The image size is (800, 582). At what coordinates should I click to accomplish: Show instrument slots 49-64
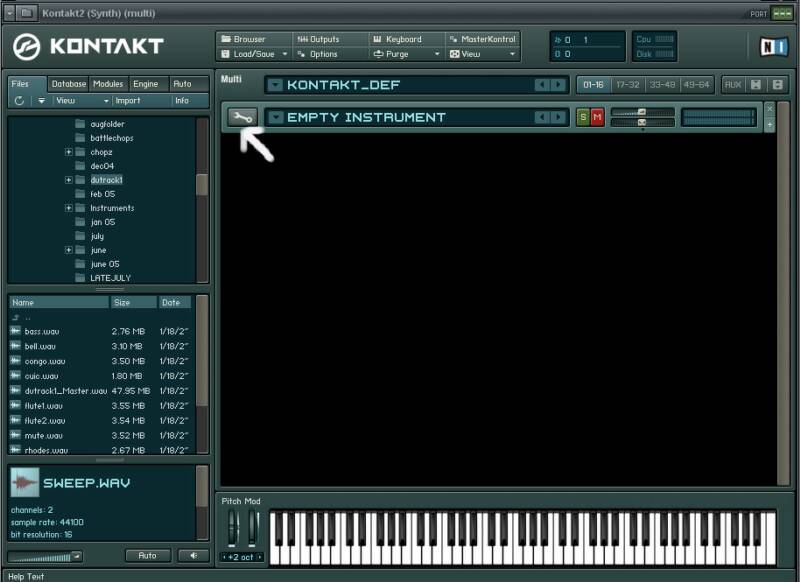coord(696,85)
